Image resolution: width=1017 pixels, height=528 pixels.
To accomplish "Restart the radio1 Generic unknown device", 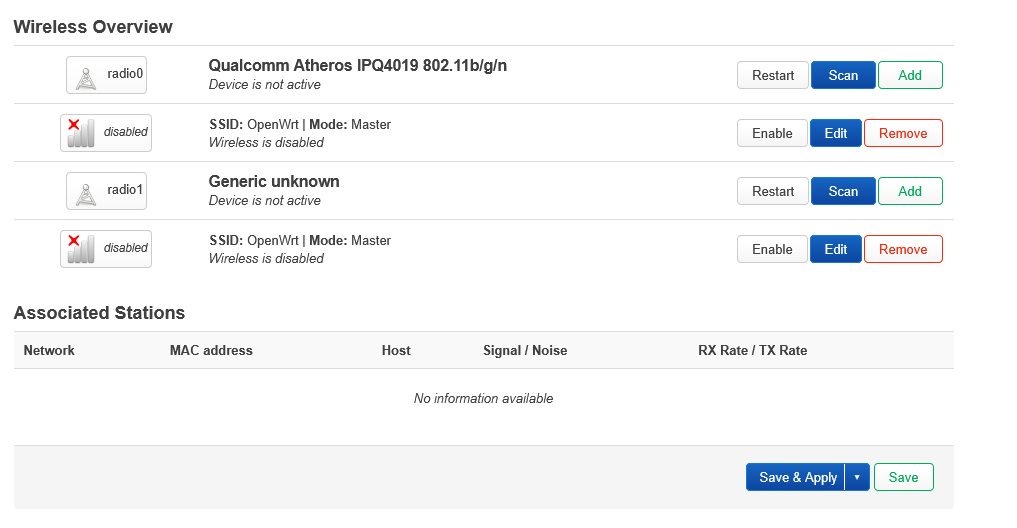I will 772,191.
